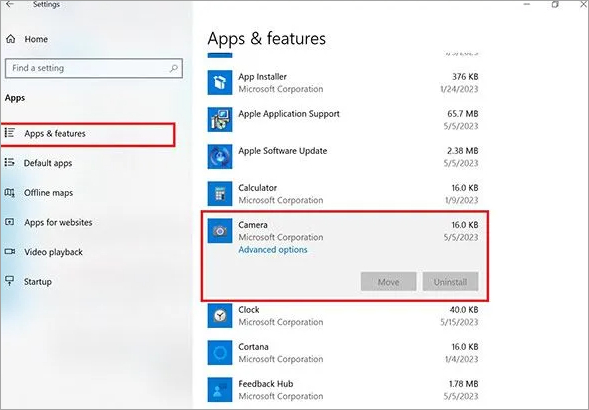Click the Clock app icon

(x=220, y=316)
